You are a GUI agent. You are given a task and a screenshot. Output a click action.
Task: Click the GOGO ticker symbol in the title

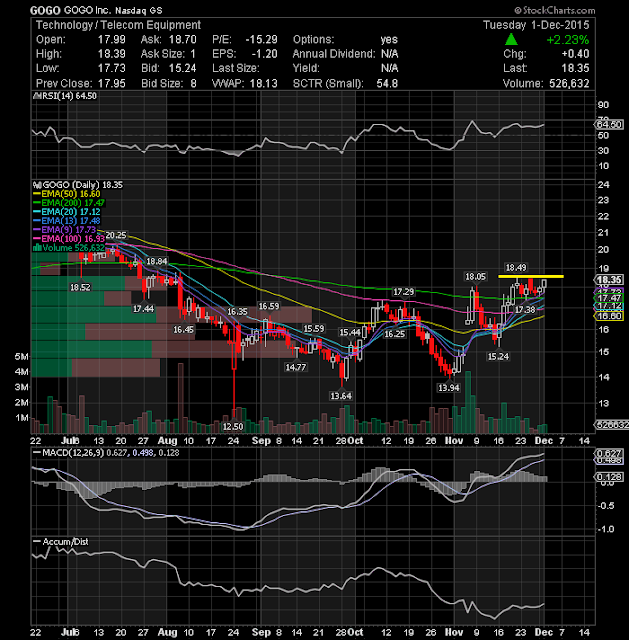pyautogui.click(x=45, y=10)
